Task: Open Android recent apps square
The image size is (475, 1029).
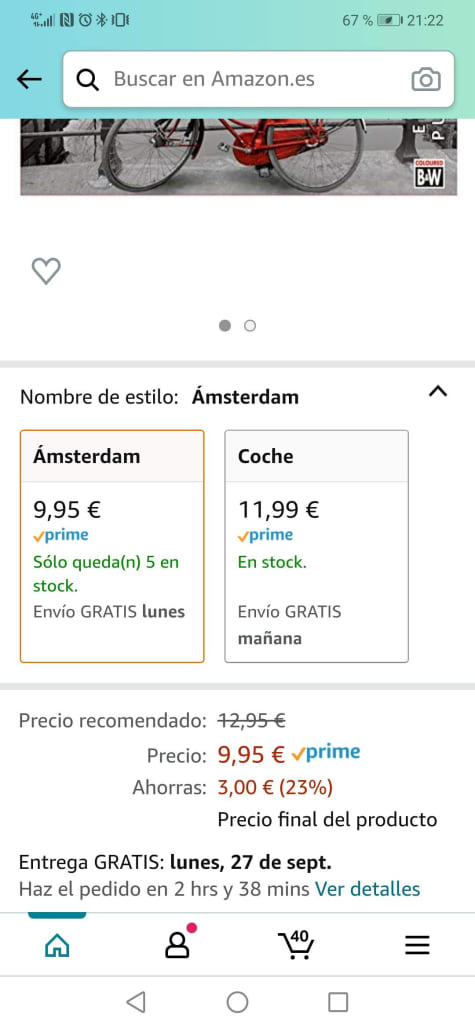Action: pos(338,1002)
